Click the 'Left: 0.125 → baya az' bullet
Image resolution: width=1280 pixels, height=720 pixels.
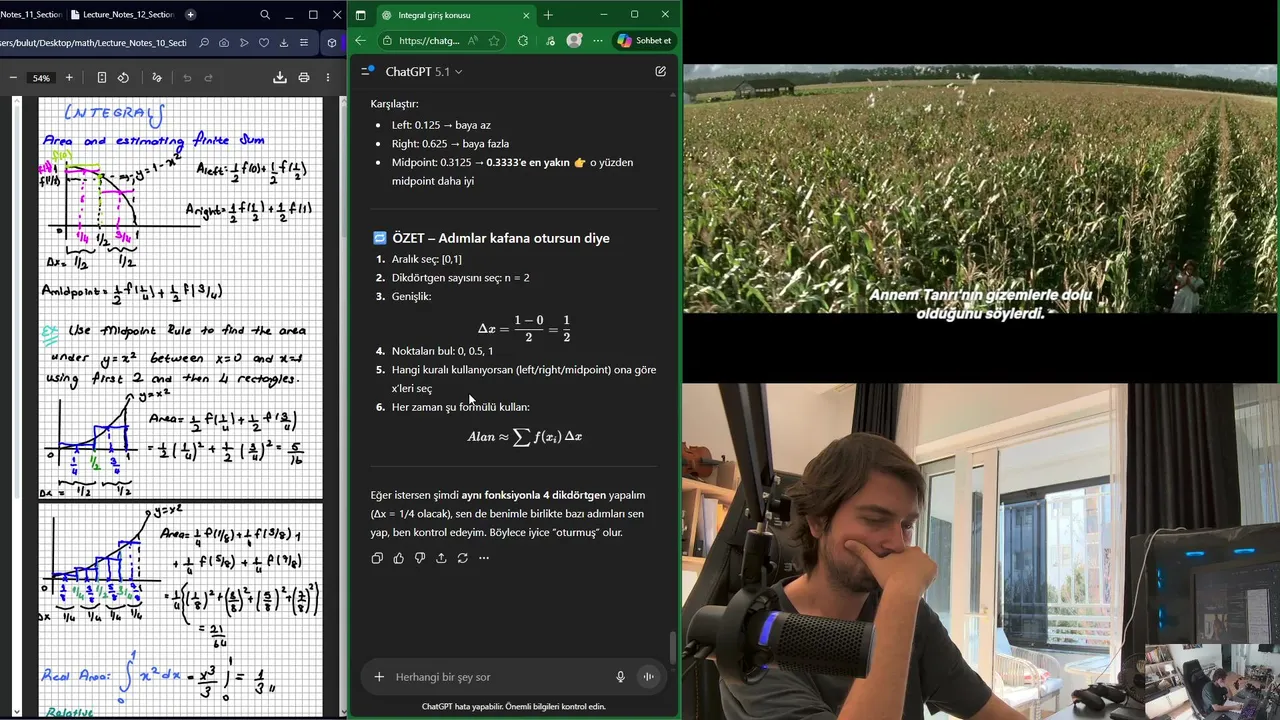pyautogui.click(x=441, y=125)
